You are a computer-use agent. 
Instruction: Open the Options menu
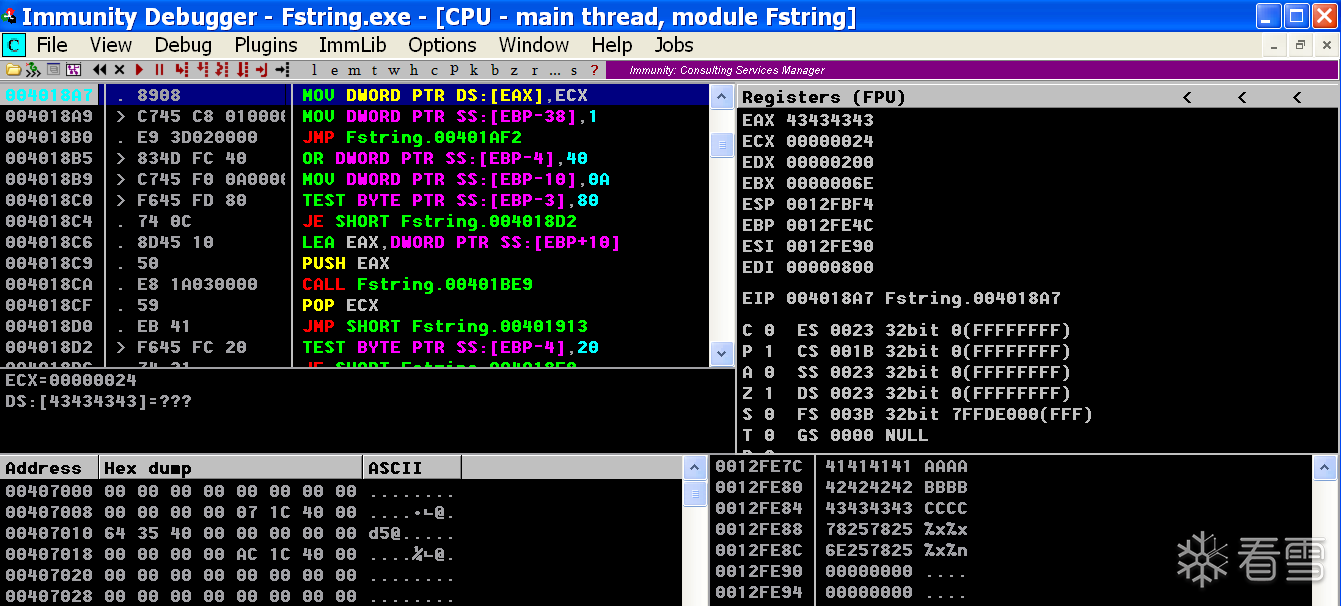(x=442, y=45)
